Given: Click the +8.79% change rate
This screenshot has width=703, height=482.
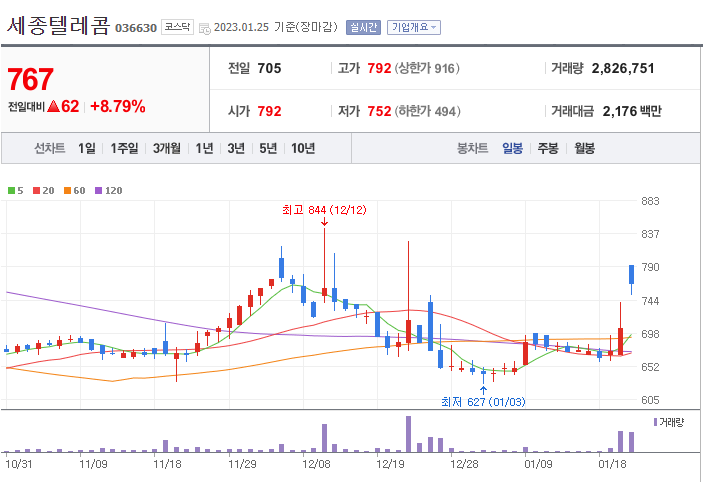Looking at the screenshot, I should click(118, 106).
